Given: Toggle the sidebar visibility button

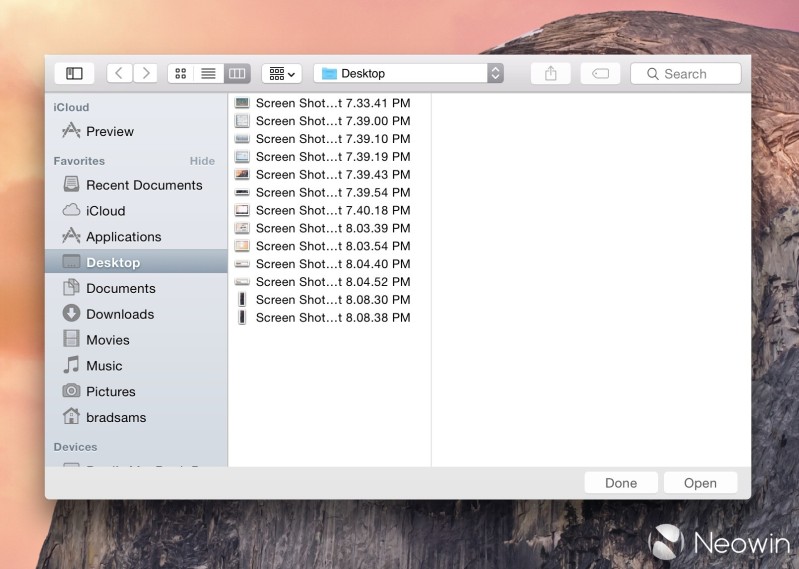Looking at the screenshot, I should (x=74, y=73).
